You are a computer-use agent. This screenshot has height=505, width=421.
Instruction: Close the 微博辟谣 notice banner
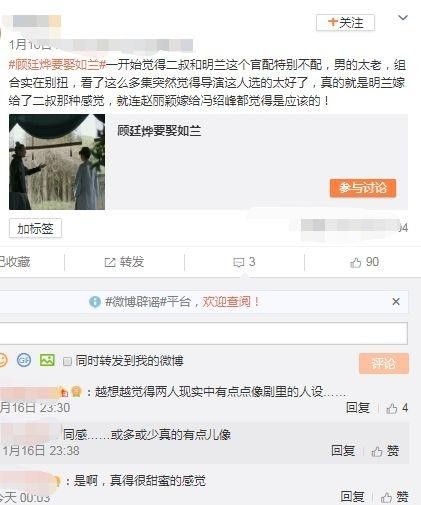(x=396, y=302)
